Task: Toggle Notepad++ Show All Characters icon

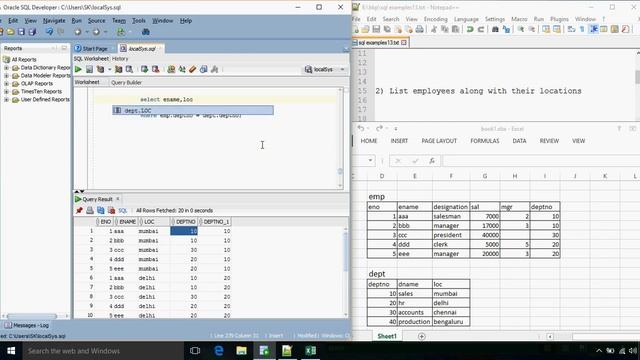Action: 582,29
